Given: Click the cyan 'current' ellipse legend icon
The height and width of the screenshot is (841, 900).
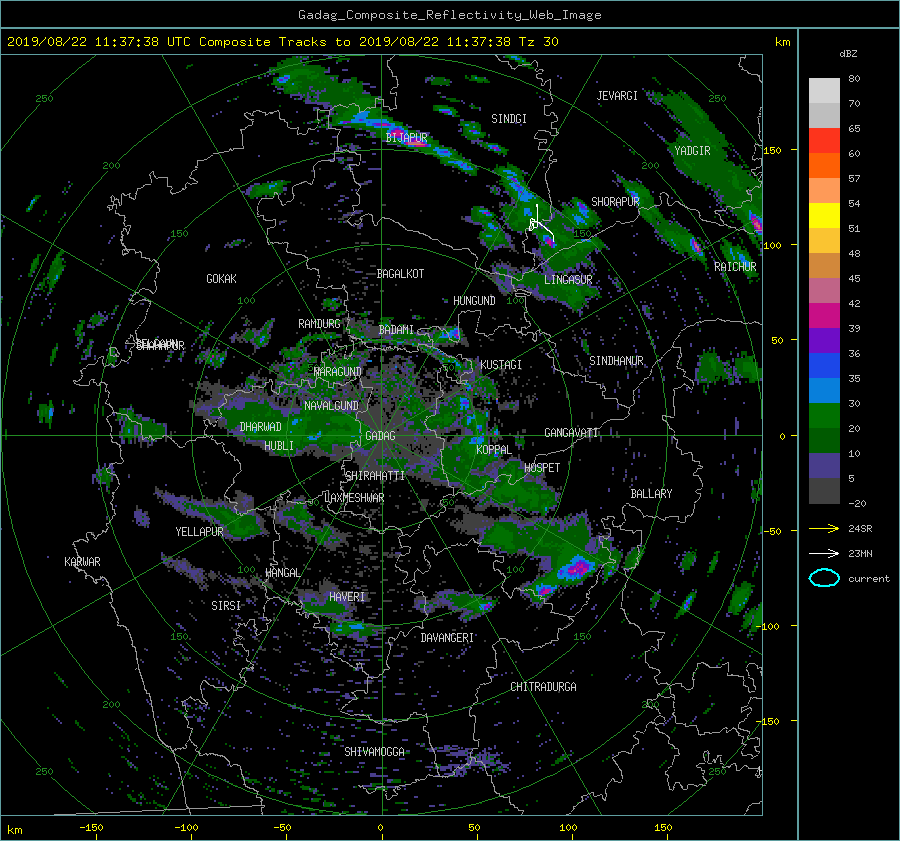Looking at the screenshot, I should [x=824, y=578].
